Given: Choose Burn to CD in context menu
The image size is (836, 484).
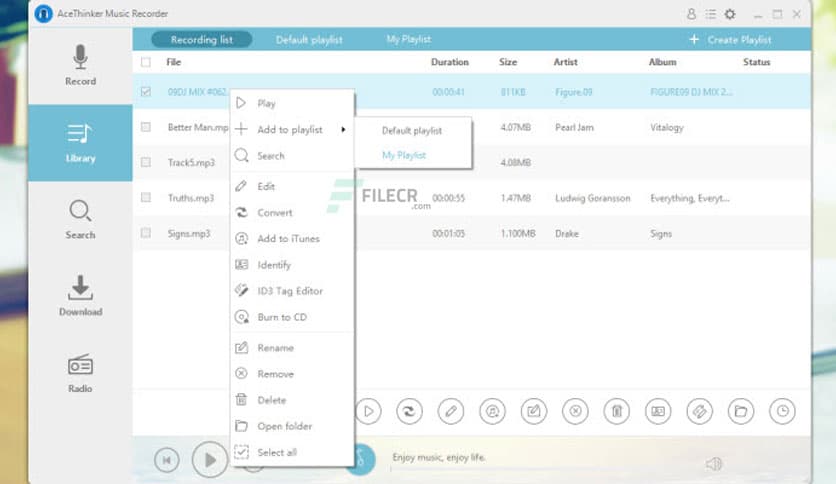Looking at the screenshot, I should click(292, 317).
